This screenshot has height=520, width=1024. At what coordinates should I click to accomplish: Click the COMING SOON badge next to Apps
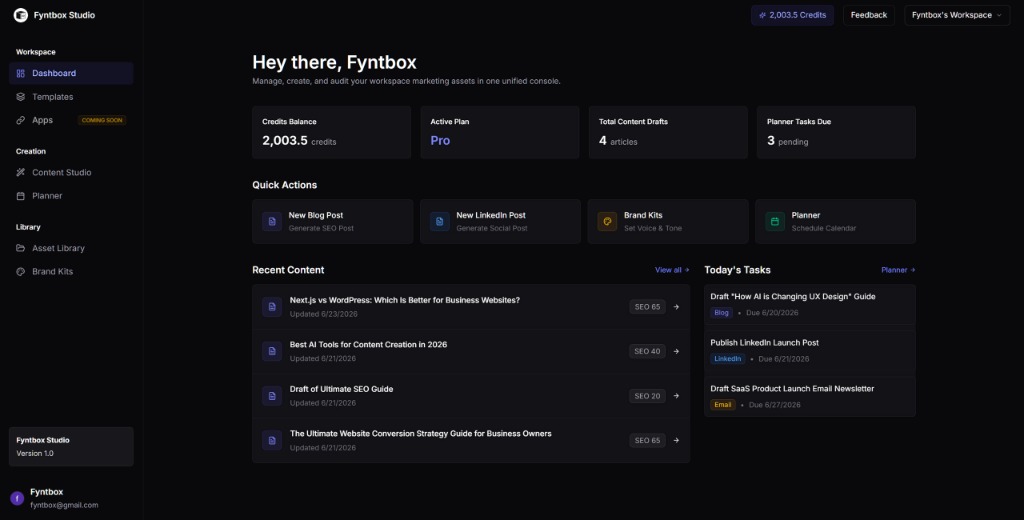click(102, 120)
